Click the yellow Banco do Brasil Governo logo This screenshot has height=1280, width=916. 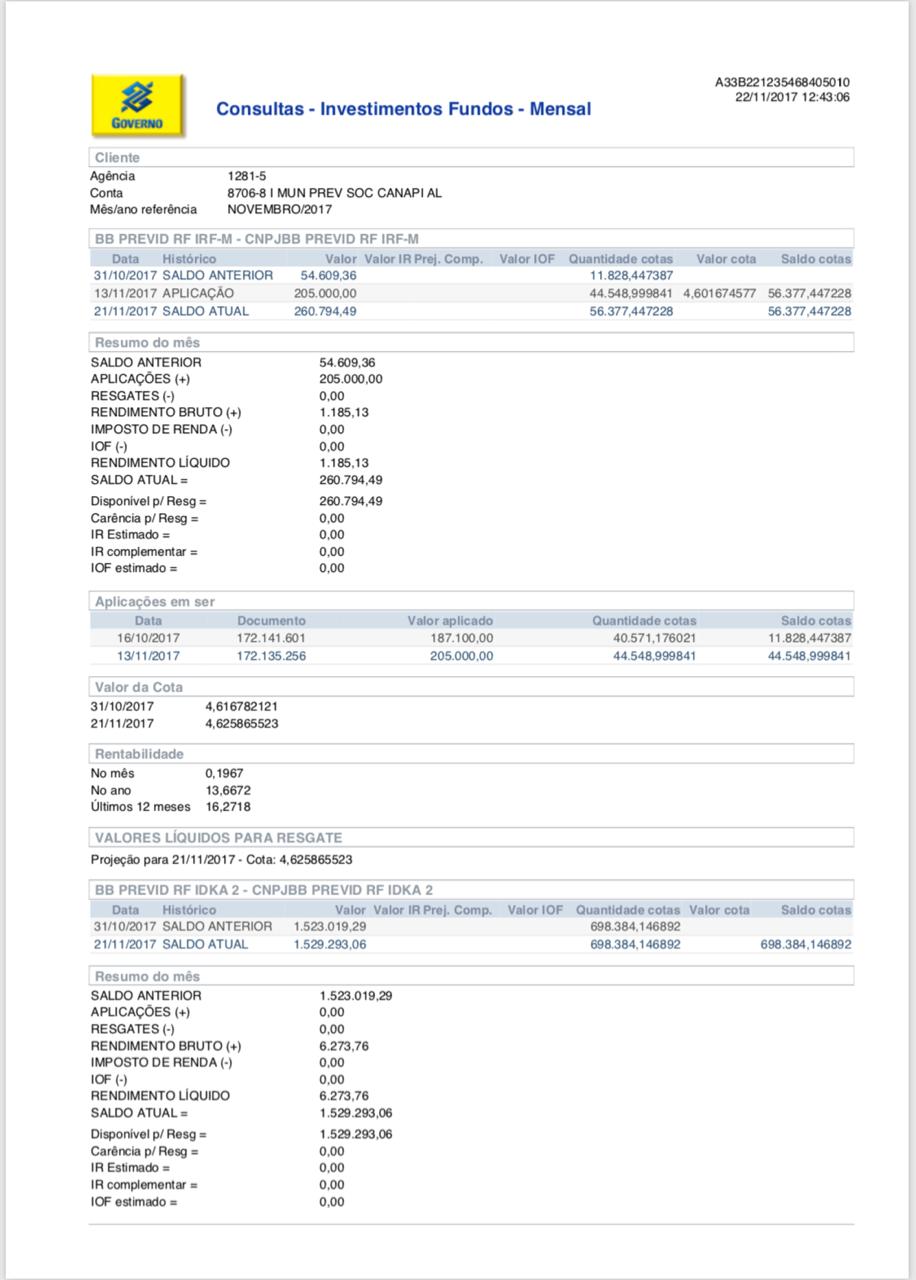click(x=138, y=105)
